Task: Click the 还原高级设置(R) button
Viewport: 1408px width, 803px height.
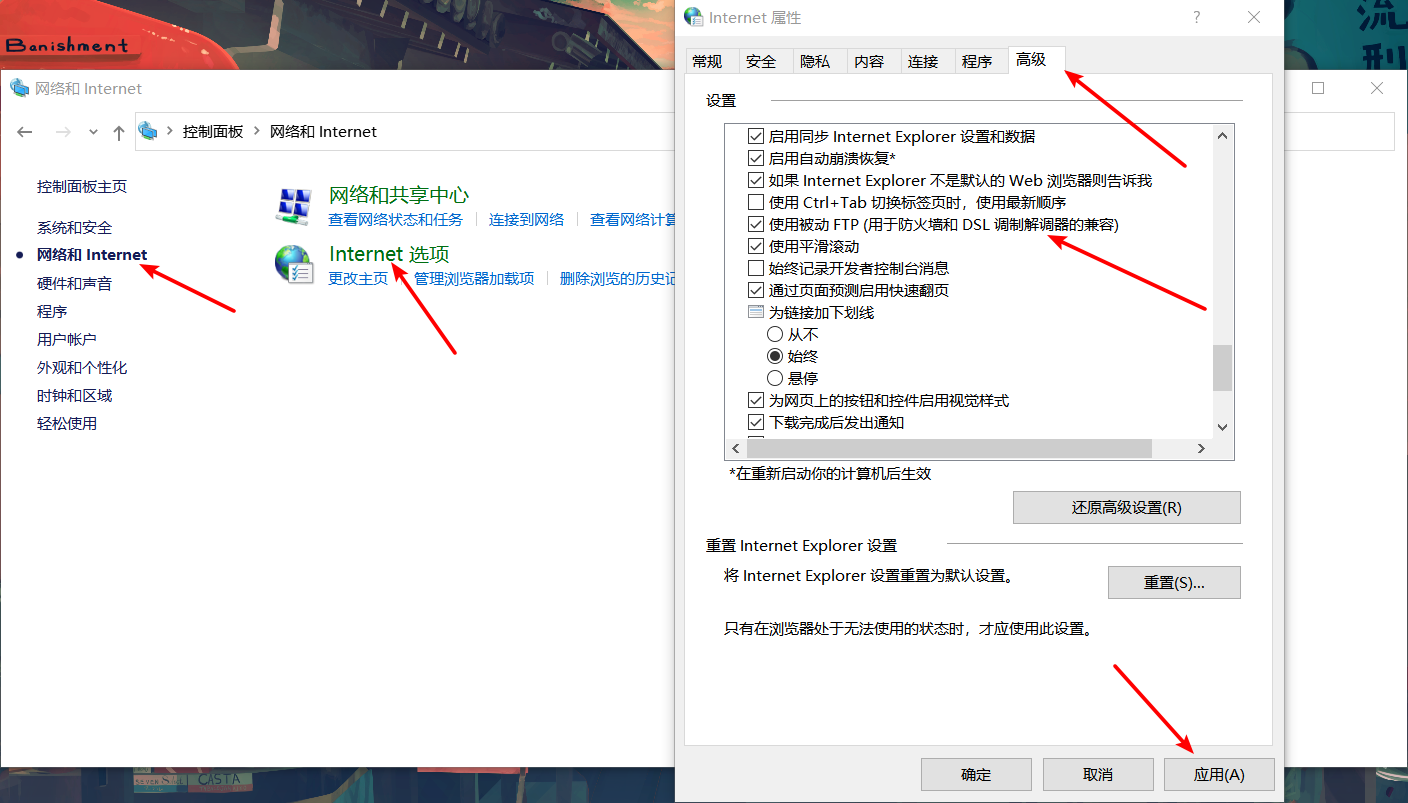Action: (1127, 507)
